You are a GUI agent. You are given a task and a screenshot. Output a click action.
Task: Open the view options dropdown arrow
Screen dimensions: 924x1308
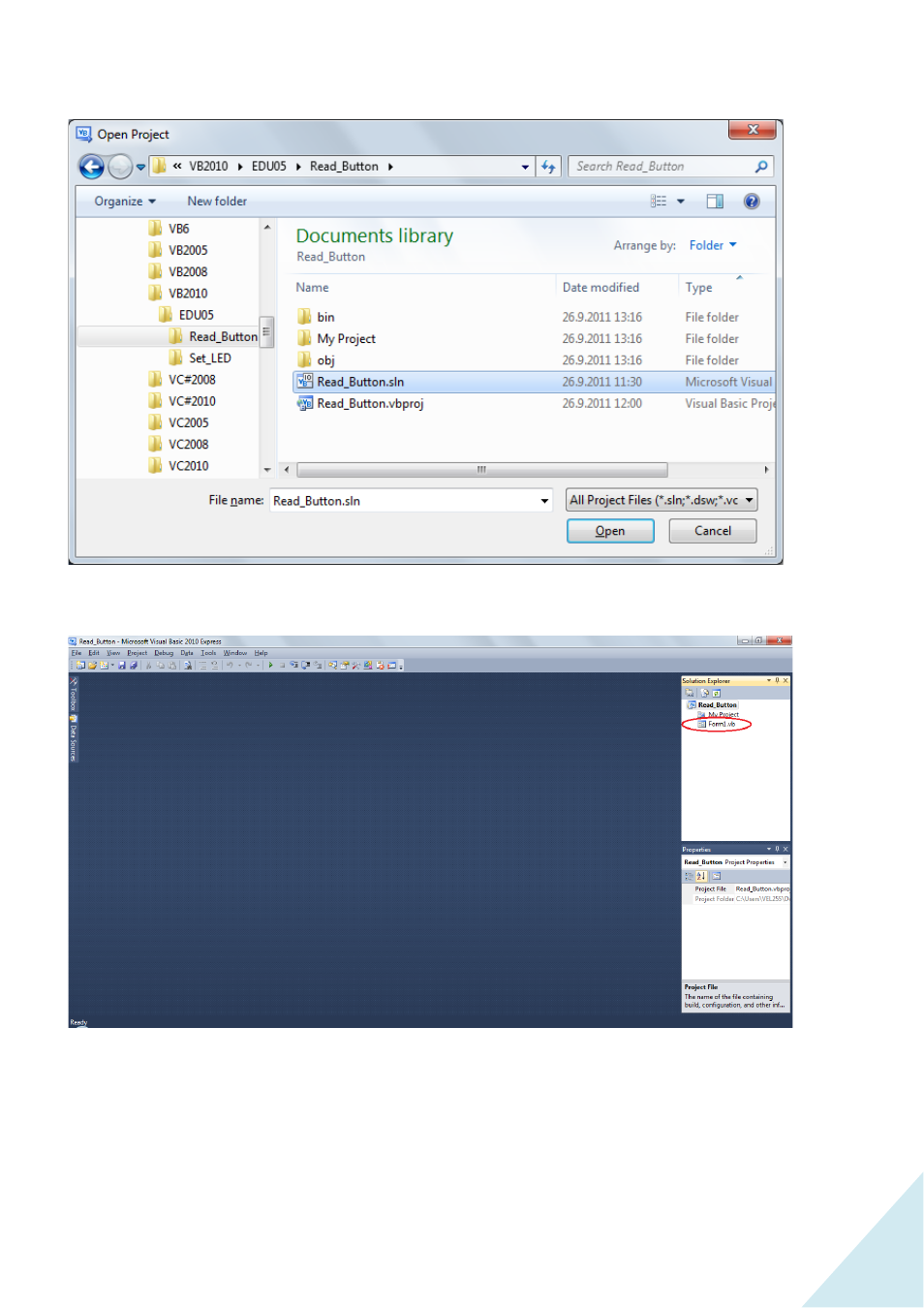(x=681, y=202)
